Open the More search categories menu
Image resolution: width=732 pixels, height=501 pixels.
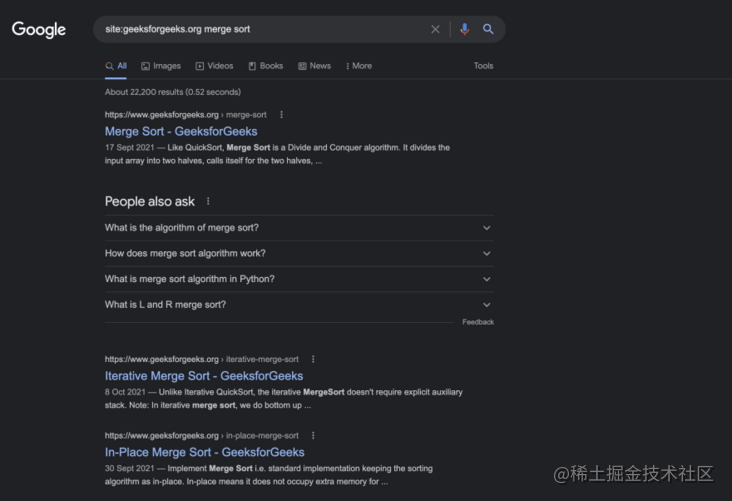359,66
